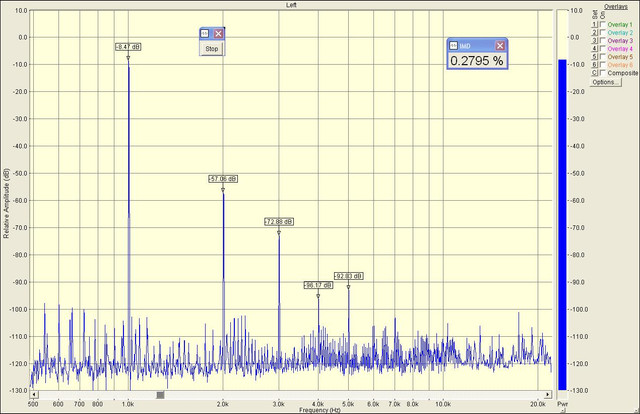Click the -92.83 dB marker label
This screenshot has width=640, height=414.
pyautogui.click(x=349, y=276)
